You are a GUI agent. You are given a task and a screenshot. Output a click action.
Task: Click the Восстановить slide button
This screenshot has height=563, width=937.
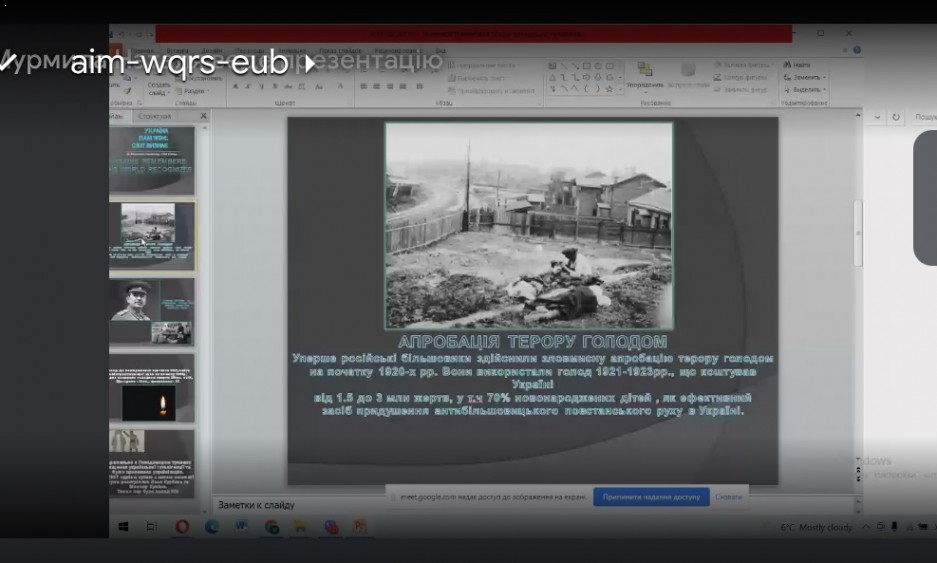(198, 78)
